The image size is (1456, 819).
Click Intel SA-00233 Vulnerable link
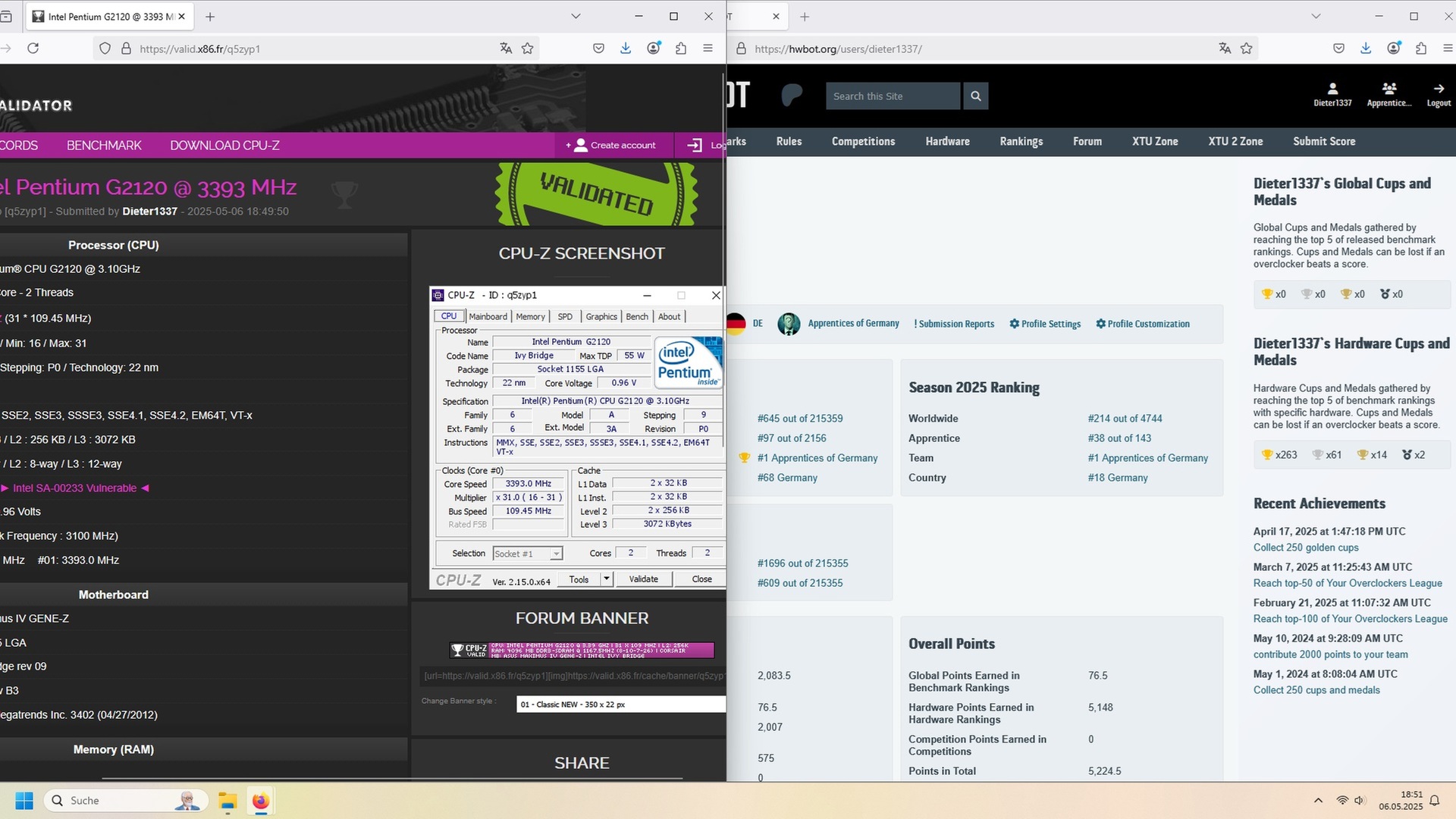pos(74,488)
